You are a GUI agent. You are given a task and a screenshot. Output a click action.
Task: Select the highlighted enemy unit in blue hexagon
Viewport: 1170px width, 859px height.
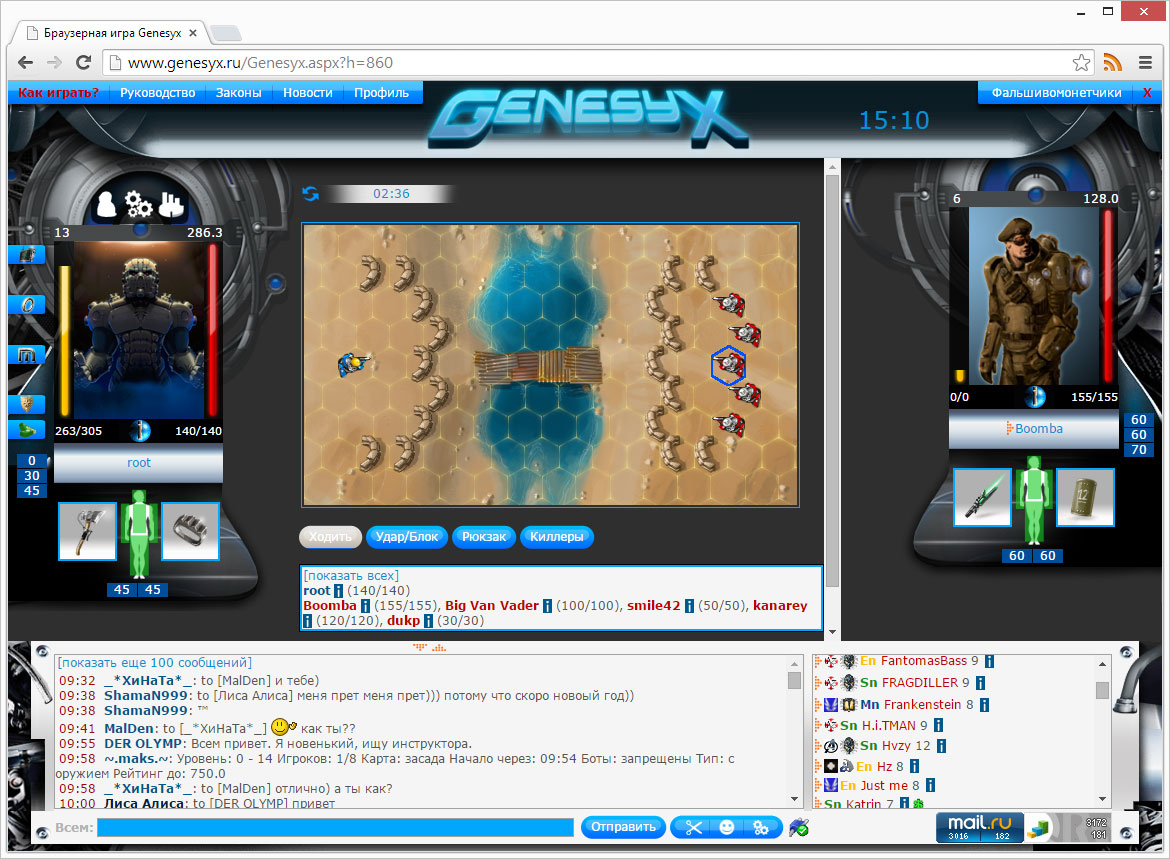point(728,365)
